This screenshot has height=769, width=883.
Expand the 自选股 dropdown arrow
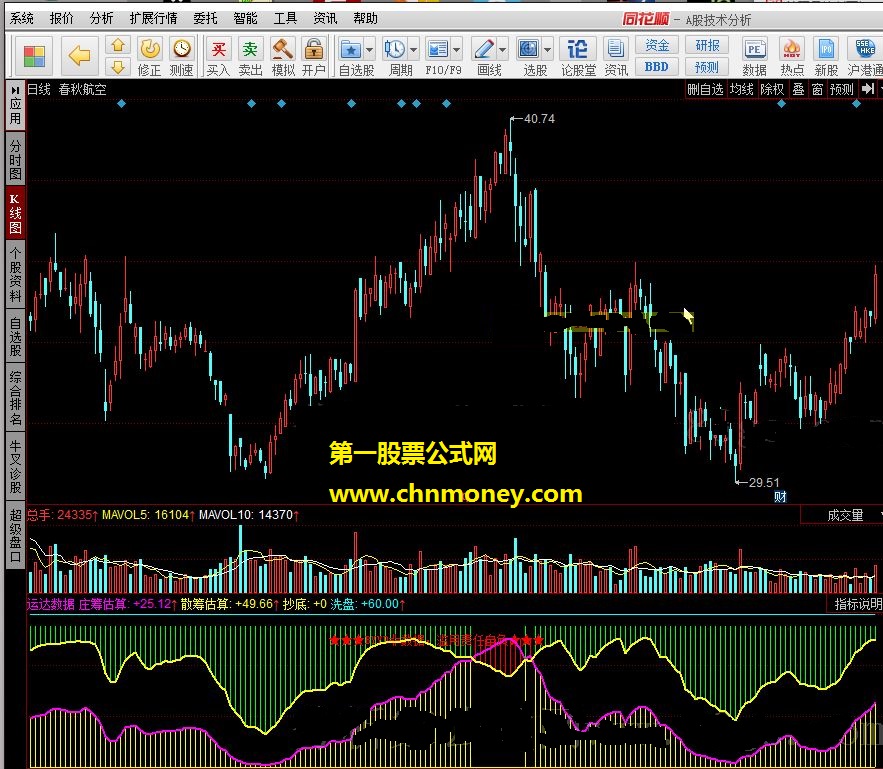pos(369,50)
